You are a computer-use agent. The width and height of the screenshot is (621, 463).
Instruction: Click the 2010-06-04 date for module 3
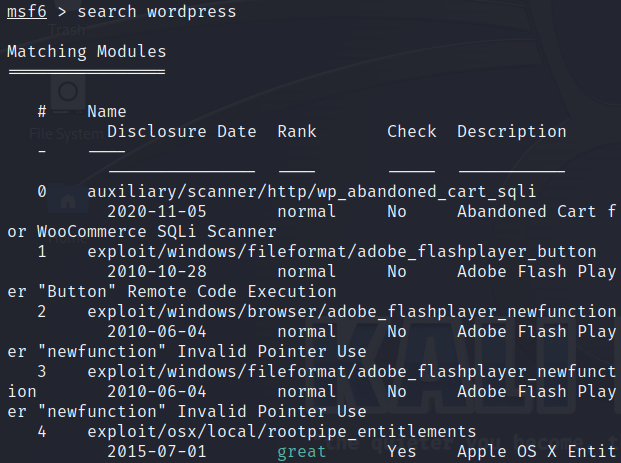pos(157,392)
